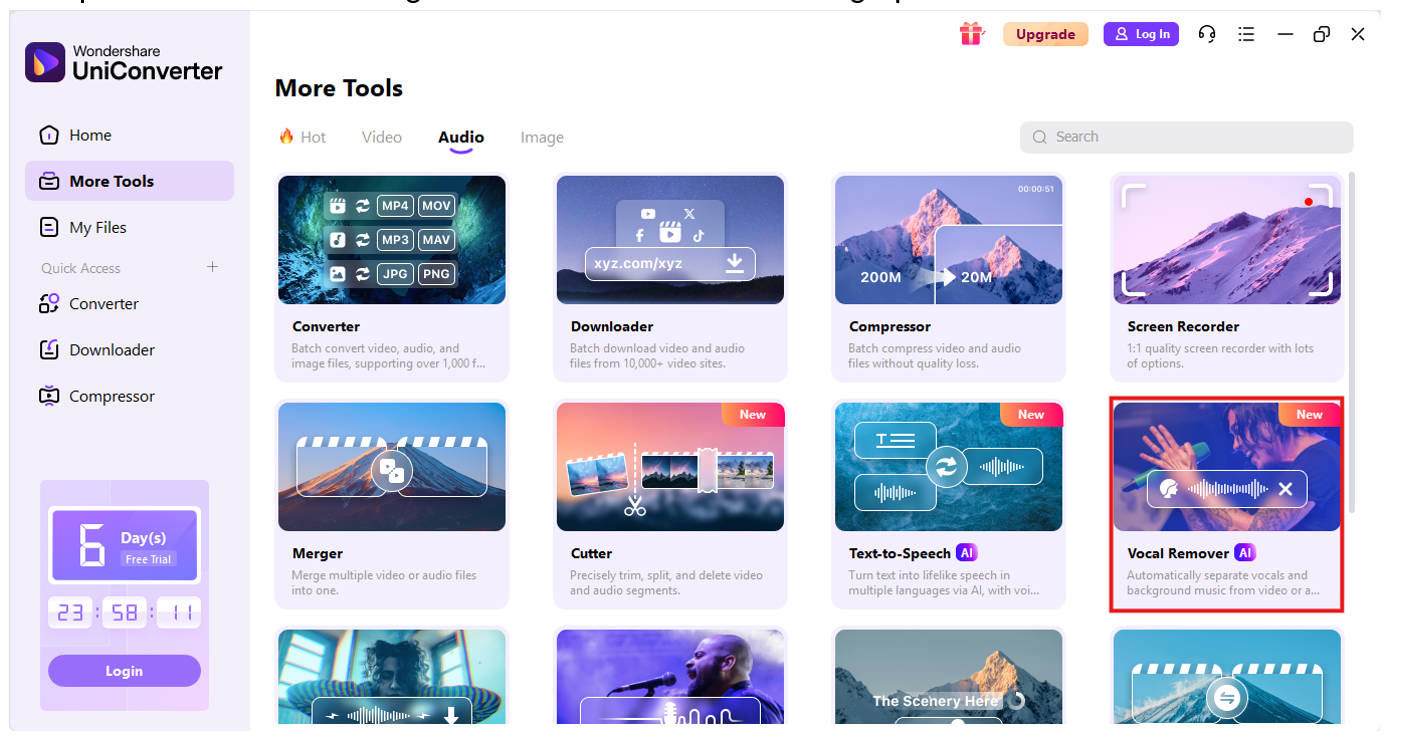Switch to the Hot tab
This screenshot has width=1403, height=749.
coord(303,137)
